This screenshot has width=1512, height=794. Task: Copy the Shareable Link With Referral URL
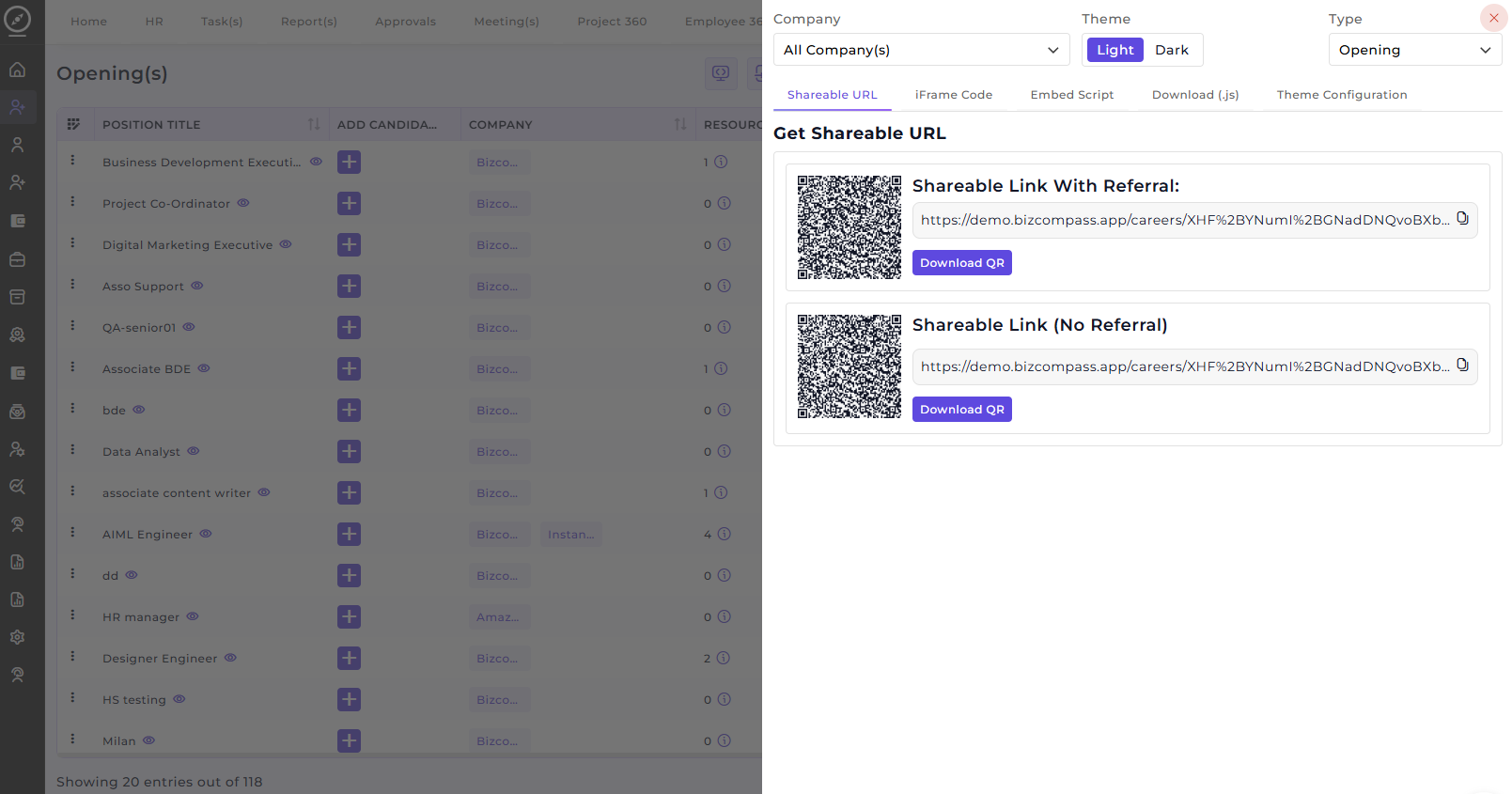point(1462,218)
